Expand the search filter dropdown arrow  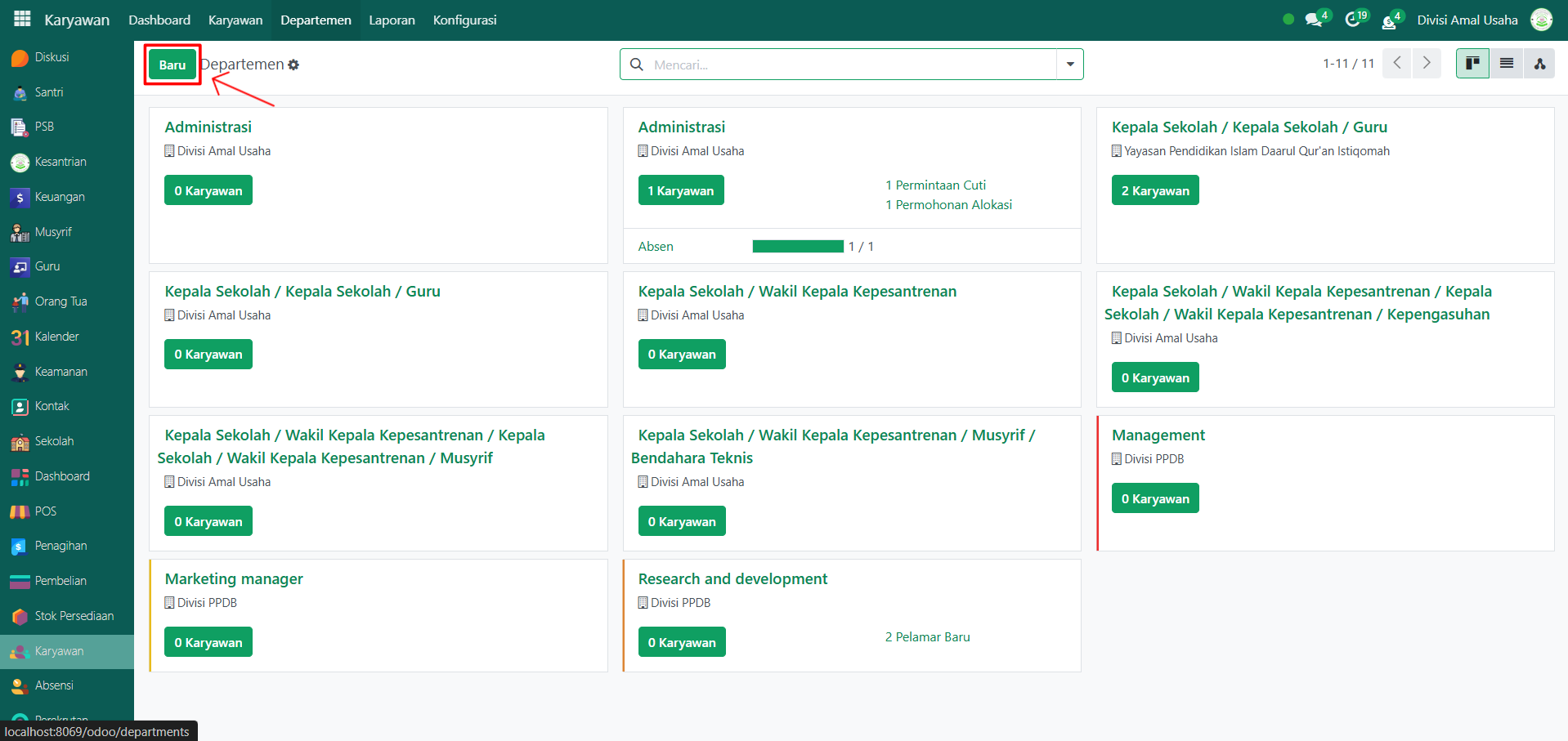[1069, 65]
